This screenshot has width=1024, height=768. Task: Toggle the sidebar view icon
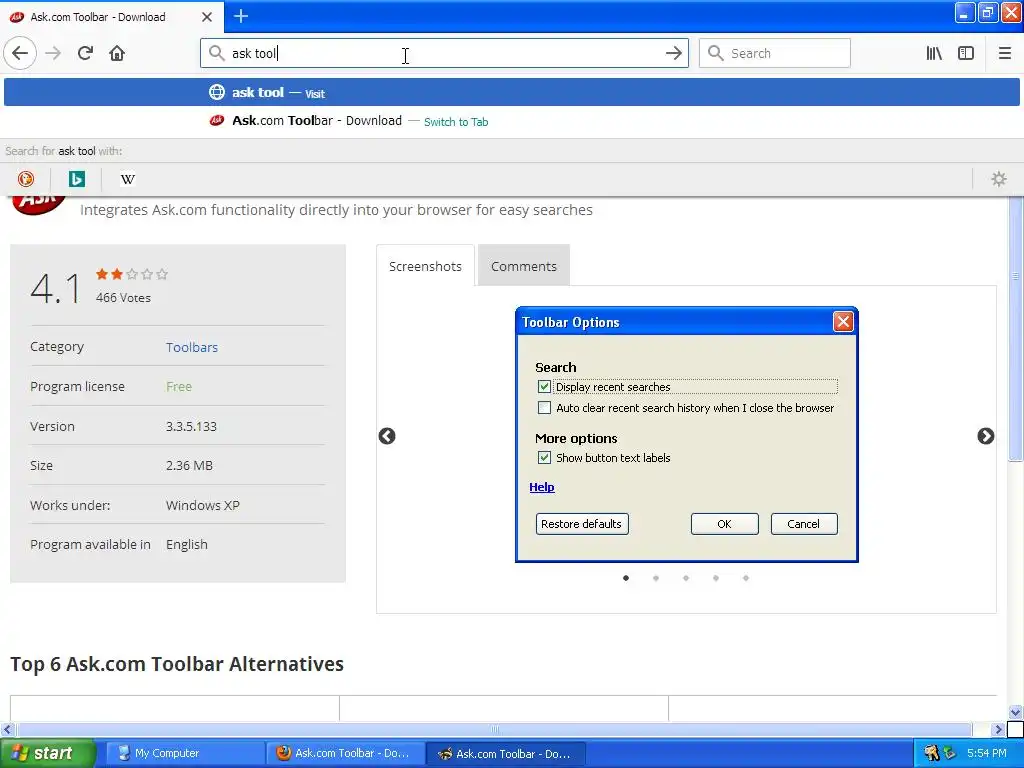[x=966, y=53]
